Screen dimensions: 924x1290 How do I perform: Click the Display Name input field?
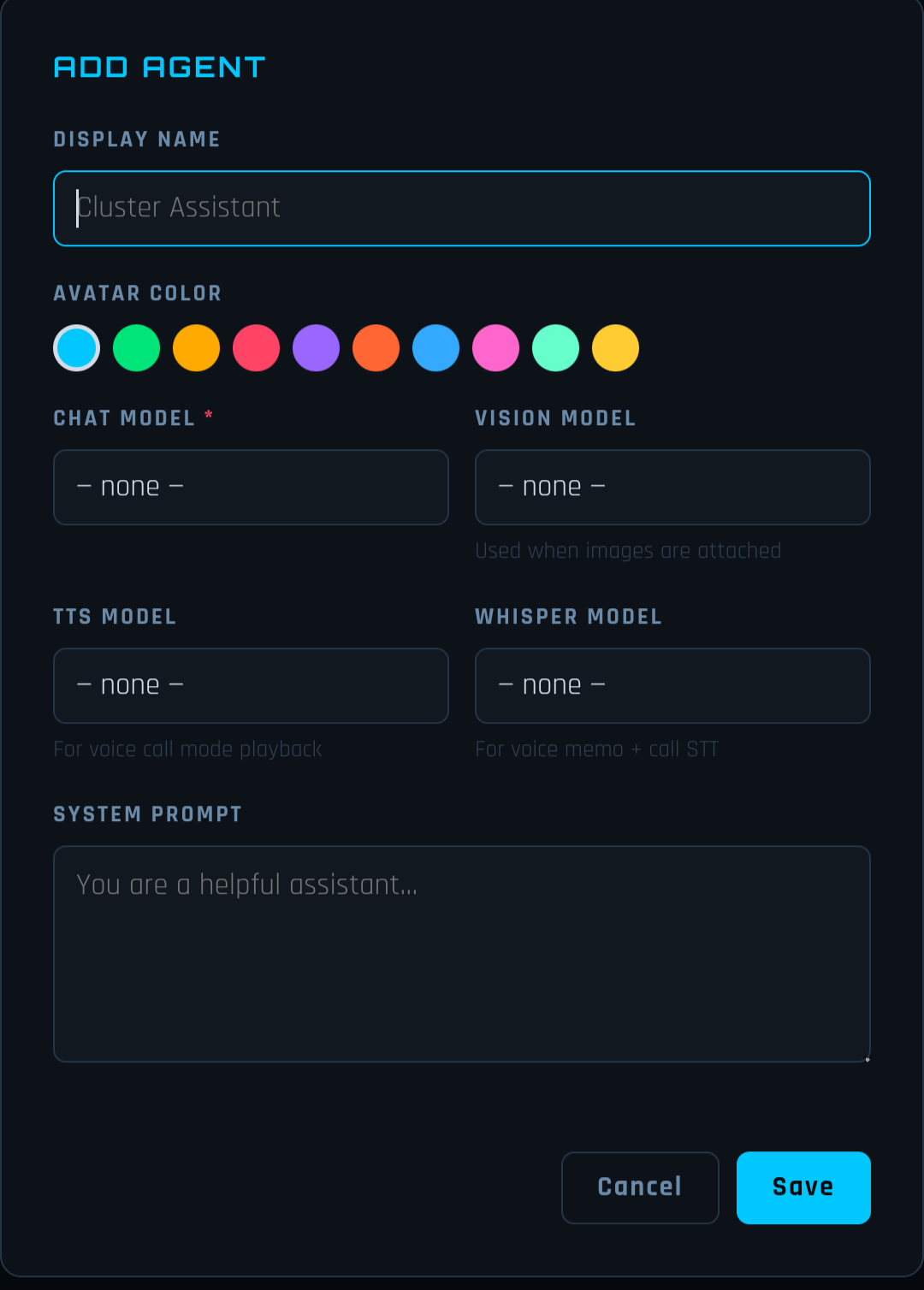tap(462, 208)
